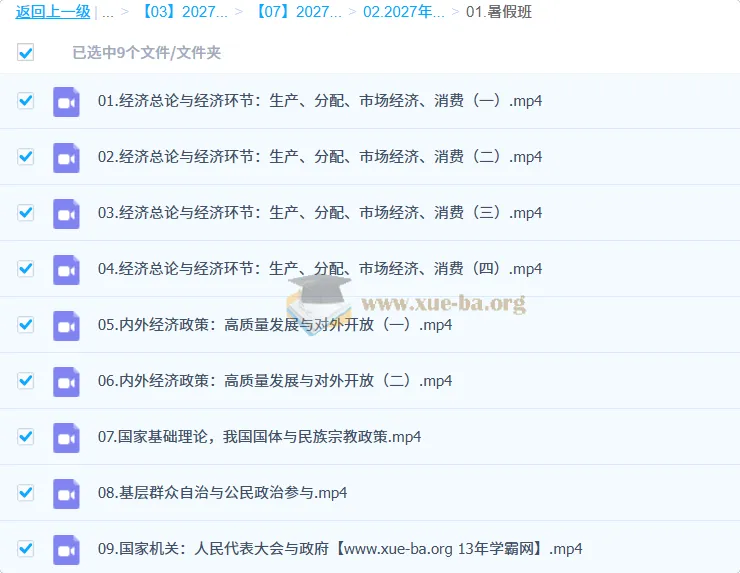Open 07.国家基础理论，我国国体与民族宗教政策.mp4

tap(260, 437)
